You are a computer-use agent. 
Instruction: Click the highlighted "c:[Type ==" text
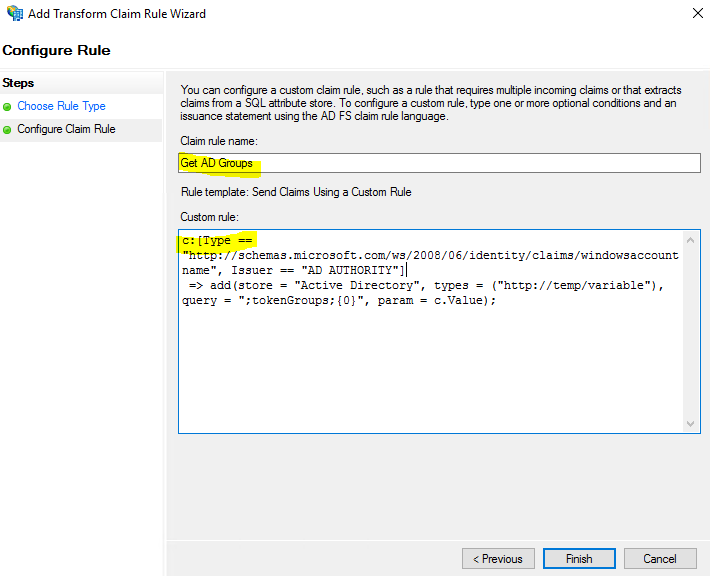point(219,241)
